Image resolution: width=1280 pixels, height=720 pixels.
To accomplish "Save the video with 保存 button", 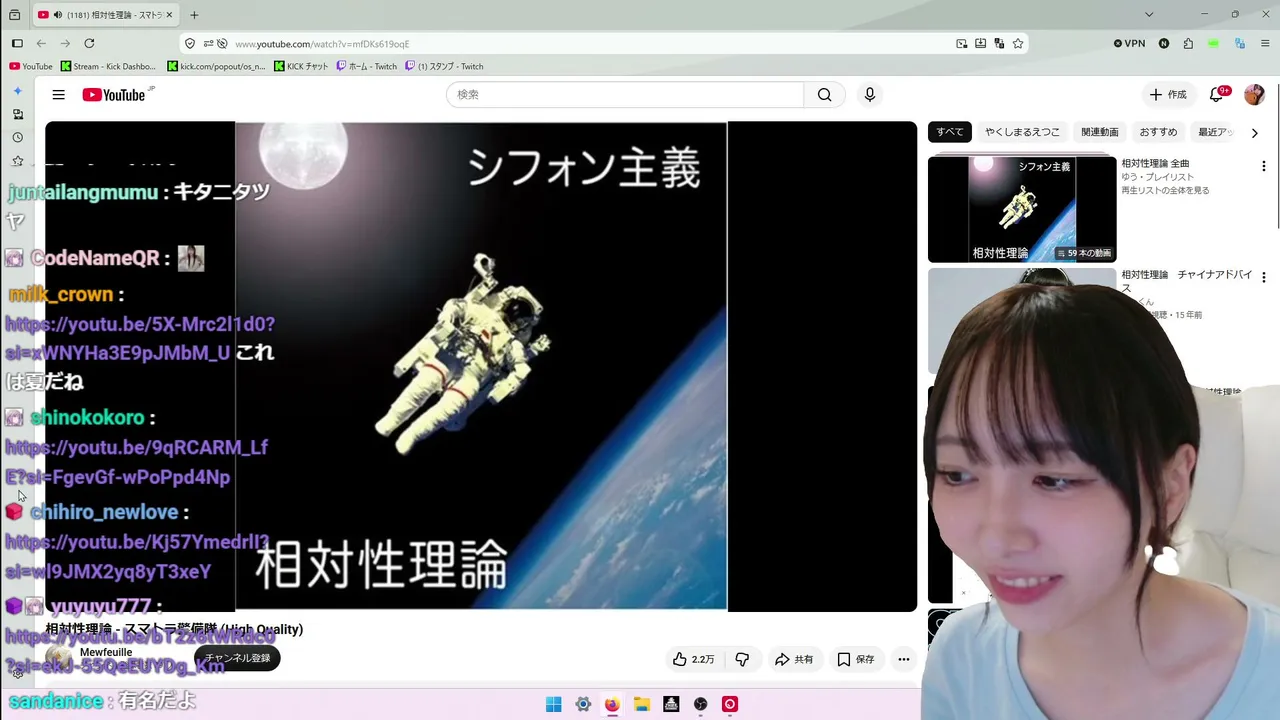I will point(856,659).
